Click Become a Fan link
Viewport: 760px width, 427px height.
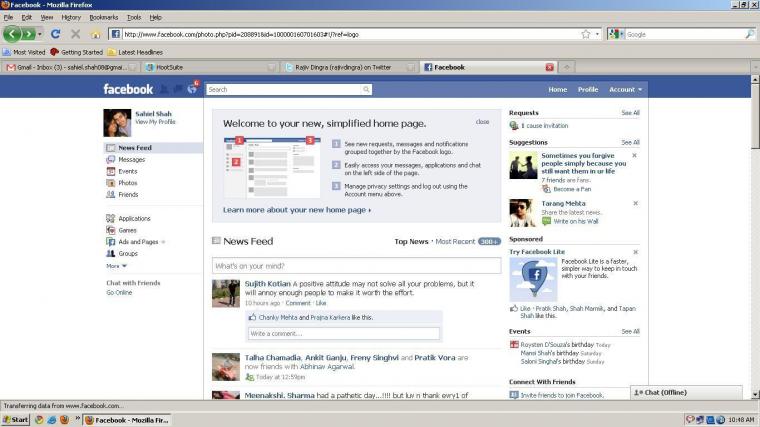coord(572,189)
